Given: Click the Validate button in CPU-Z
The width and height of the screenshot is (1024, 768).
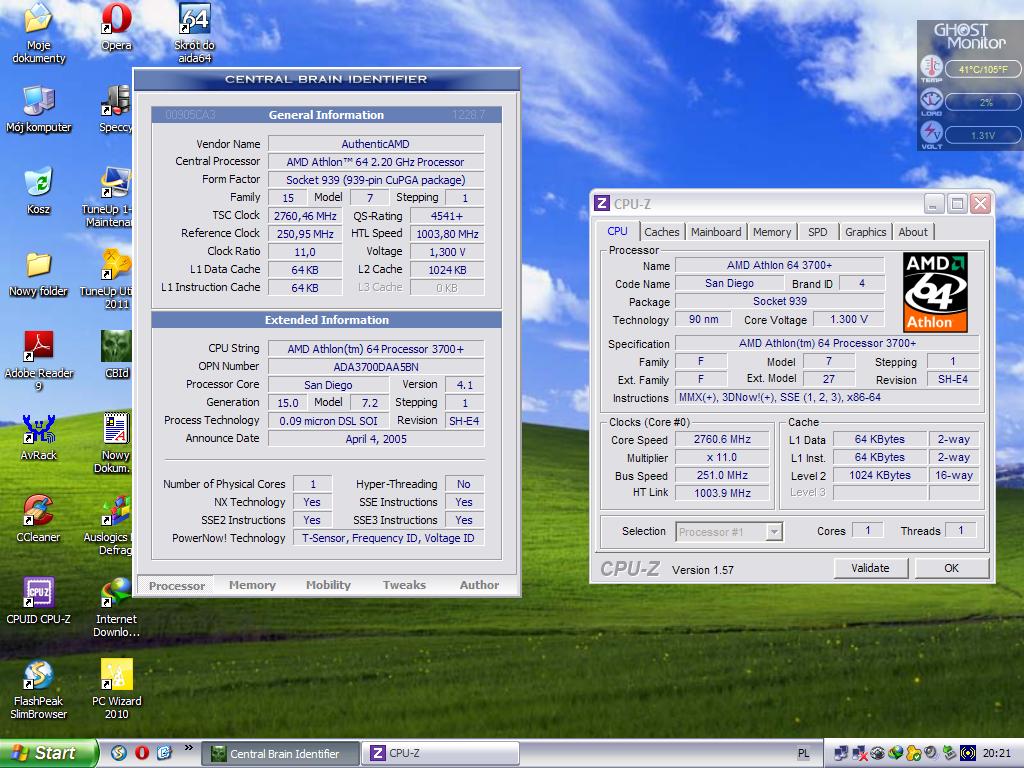Looking at the screenshot, I should (x=869, y=568).
